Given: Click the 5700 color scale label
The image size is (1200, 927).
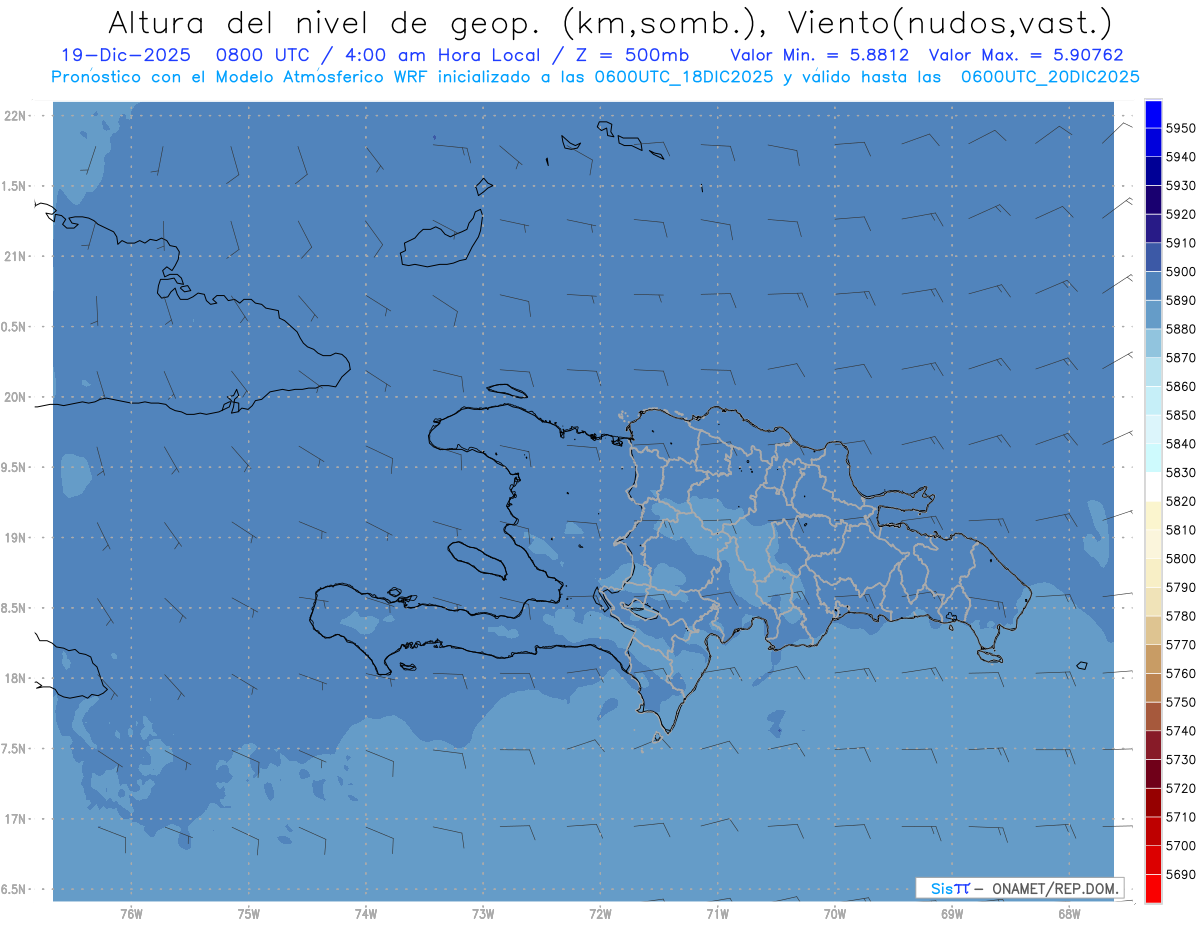Looking at the screenshot, I should [x=1180, y=846].
